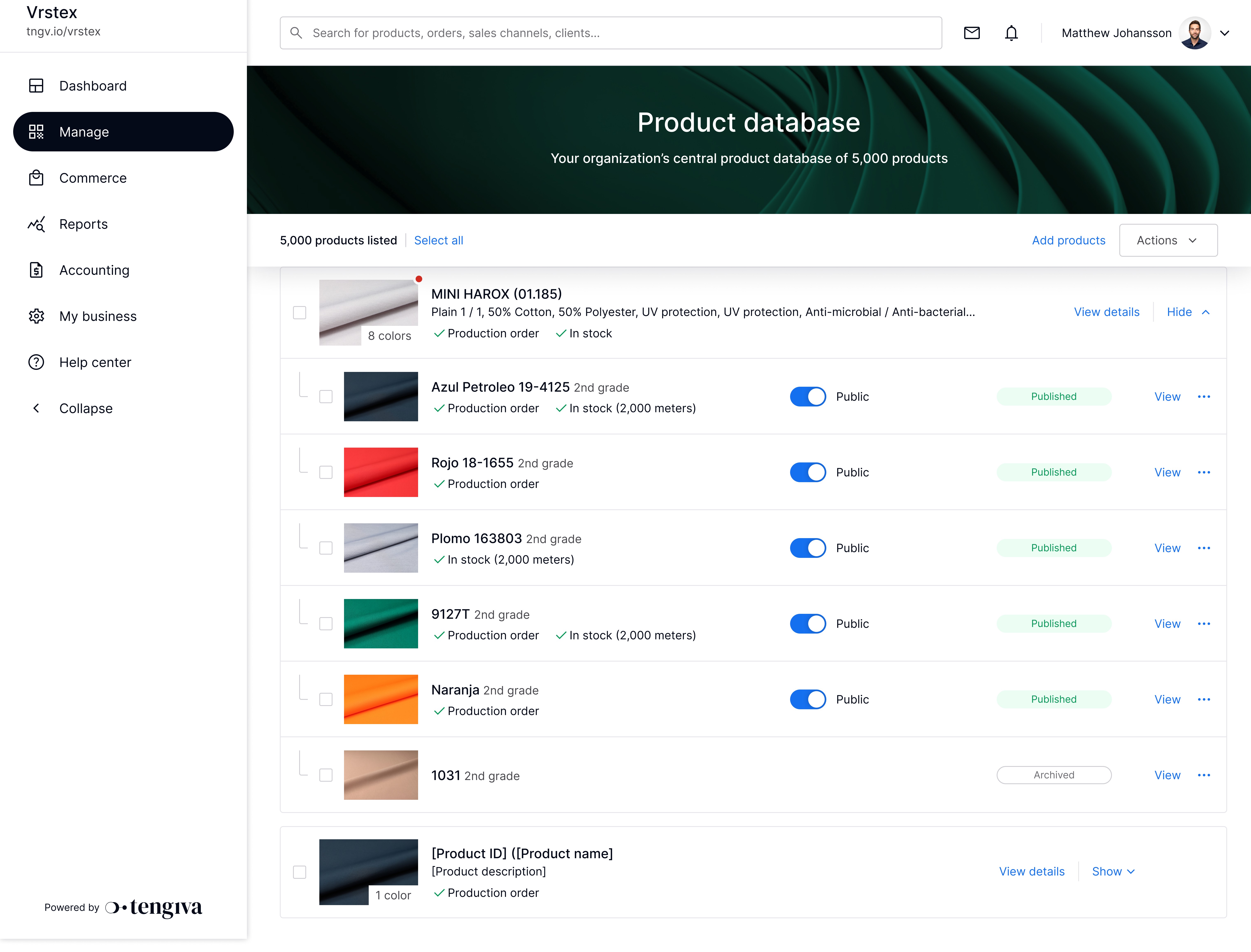The image size is (1251, 952).
Task: Click the Reports chart icon
Action: [x=36, y=224]
